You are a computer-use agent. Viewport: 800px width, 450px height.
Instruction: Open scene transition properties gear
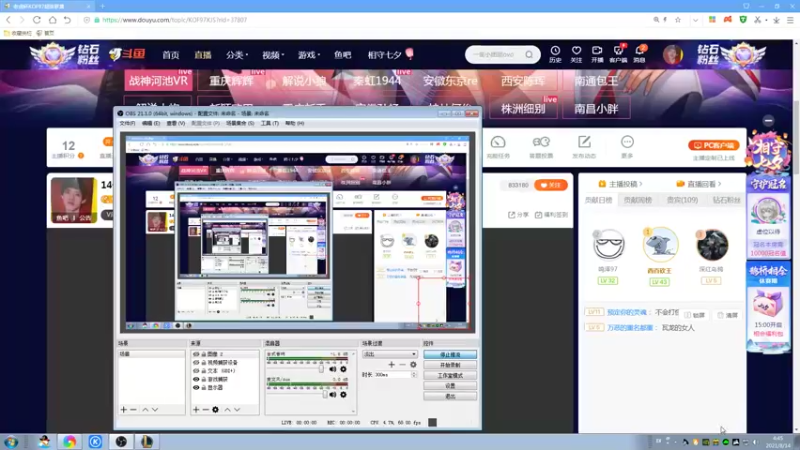coord(413,364)
